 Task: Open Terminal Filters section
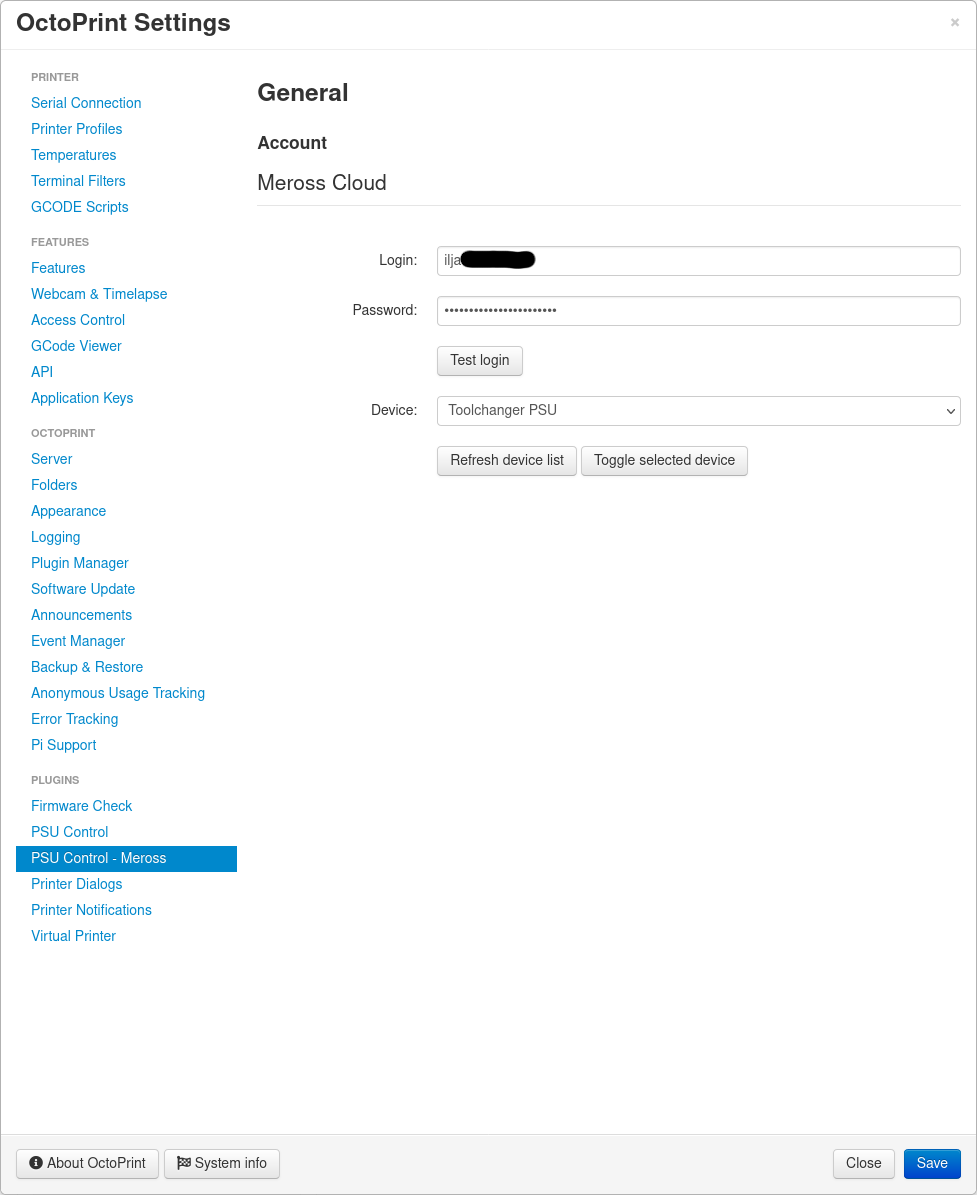pyautogui.click(x=78, y=181)
